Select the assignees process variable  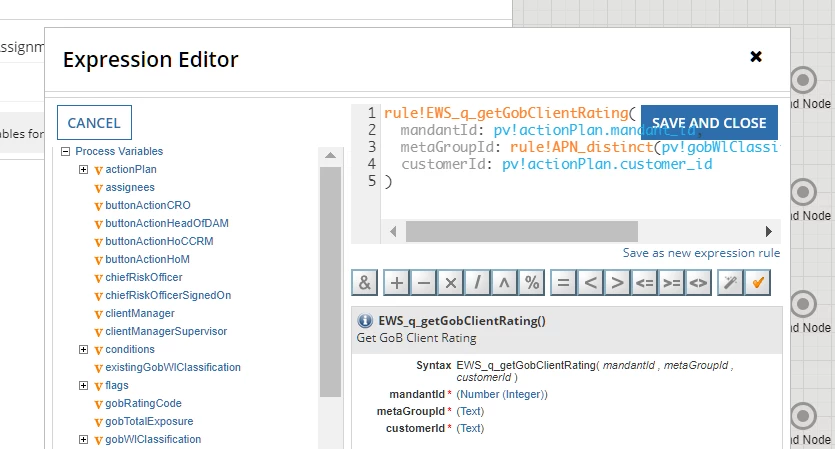click(130, 187)
